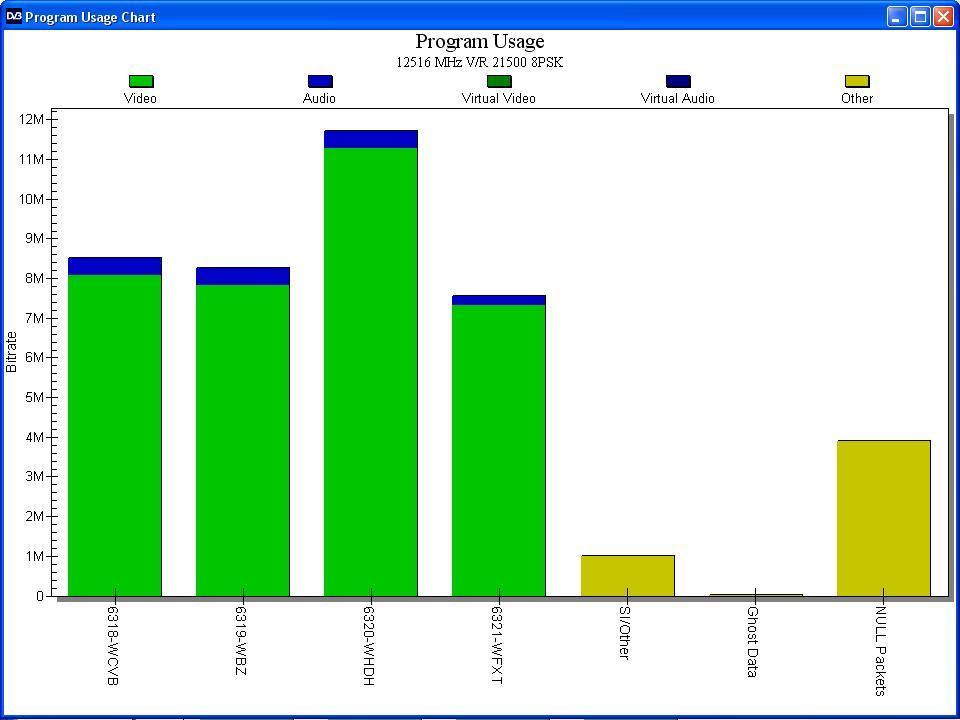Click the '12516 MHz V/R 21500 8PSK' subtitle
The width and height of the screenshot is (960, 720).
(x=479, y=62)
